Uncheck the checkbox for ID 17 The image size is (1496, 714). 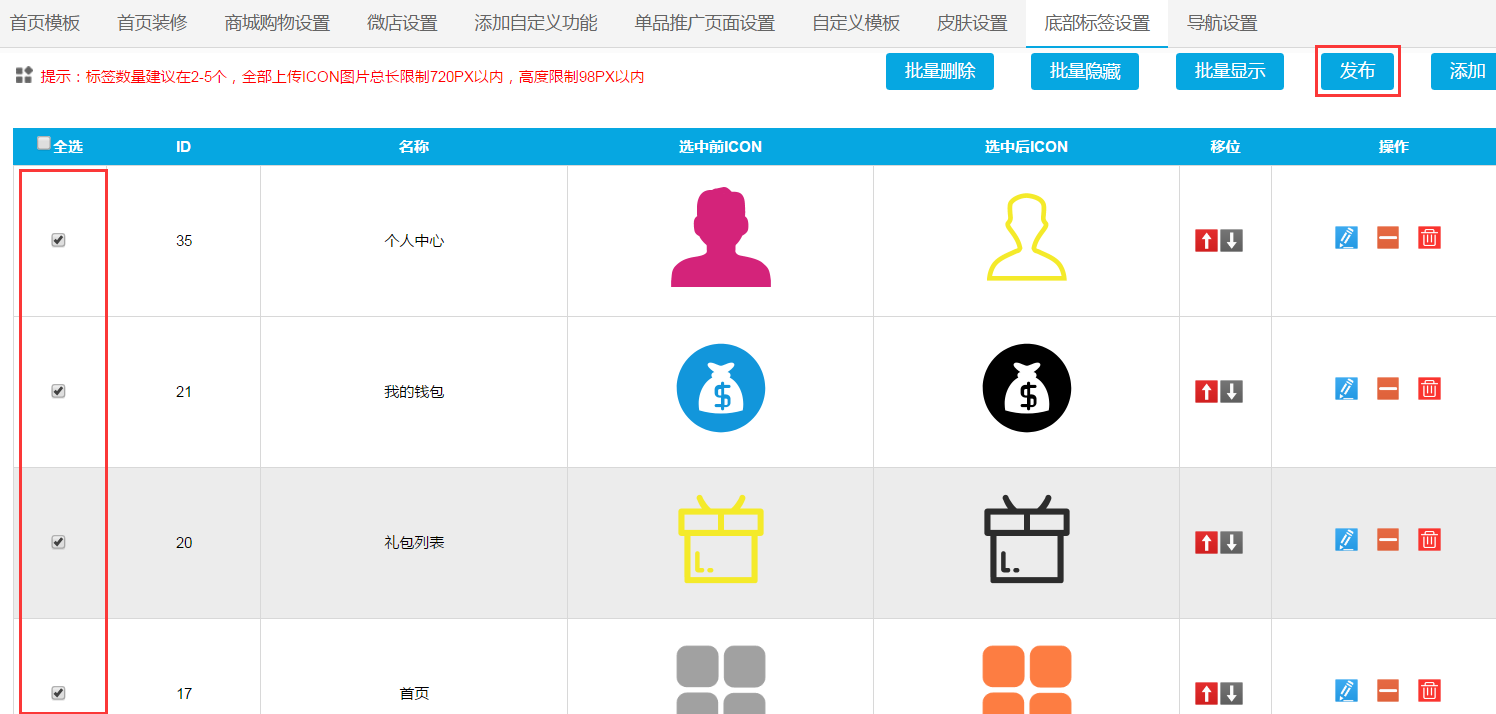point(58,693)
